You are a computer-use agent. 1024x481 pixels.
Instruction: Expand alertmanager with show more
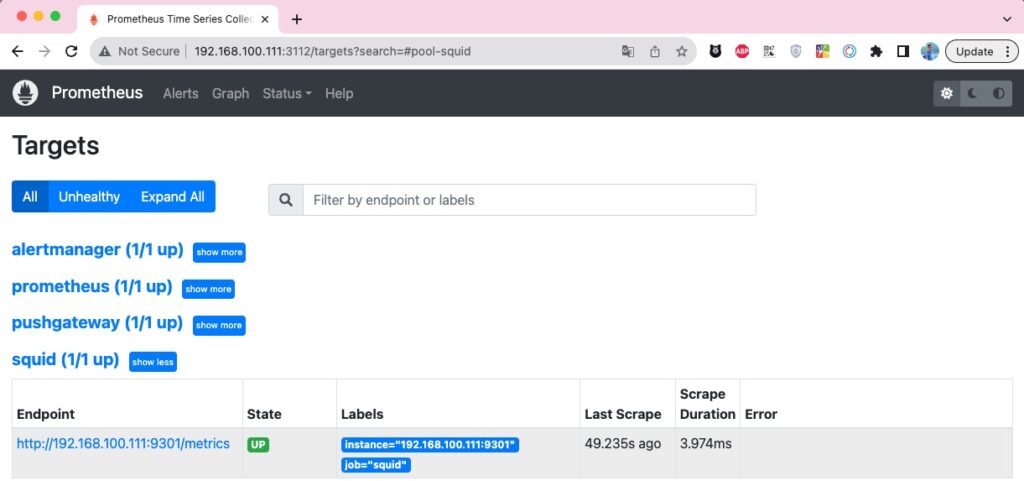point(219,253)
